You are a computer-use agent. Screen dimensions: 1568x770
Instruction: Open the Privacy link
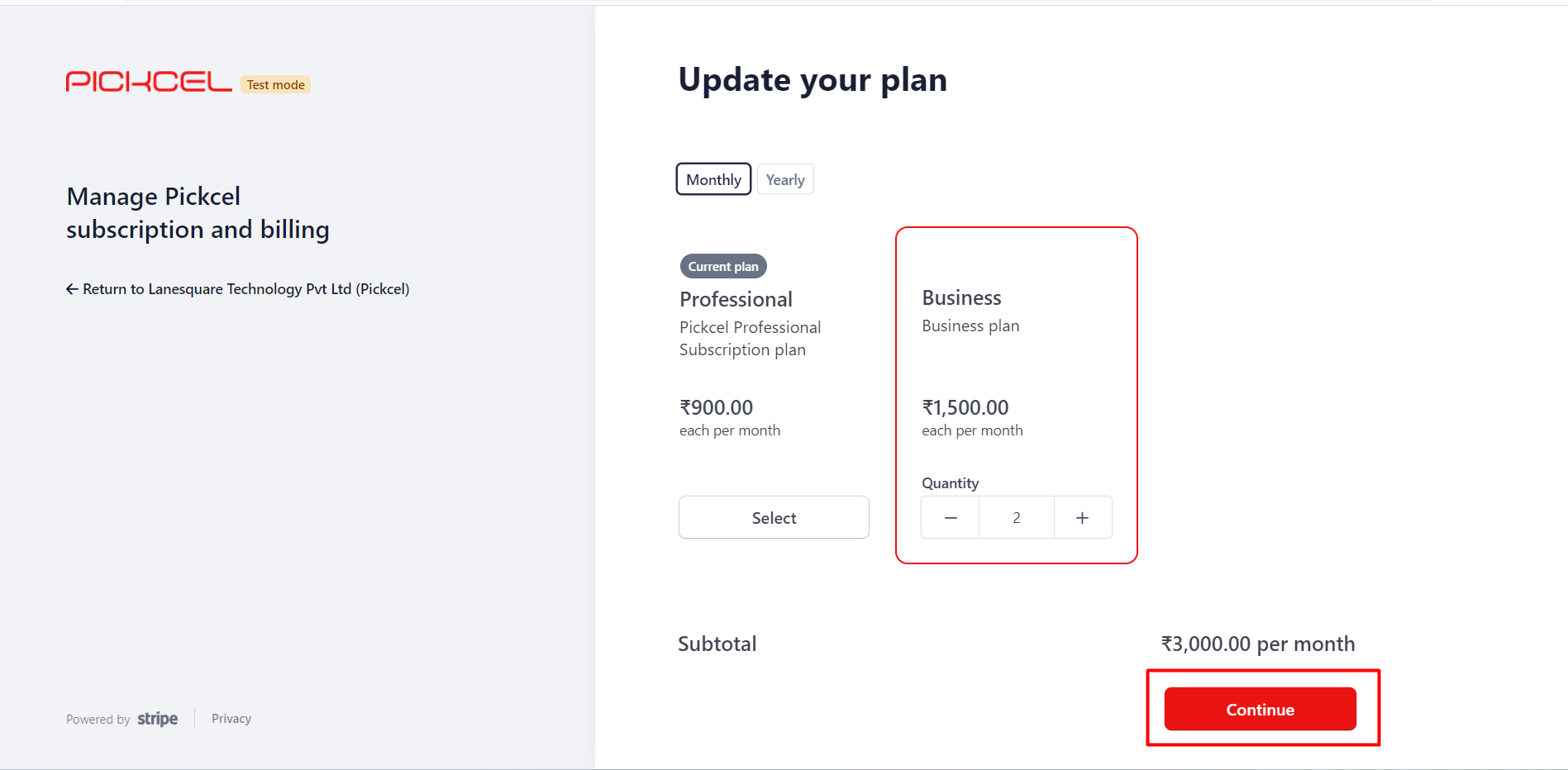click(231, 719)
